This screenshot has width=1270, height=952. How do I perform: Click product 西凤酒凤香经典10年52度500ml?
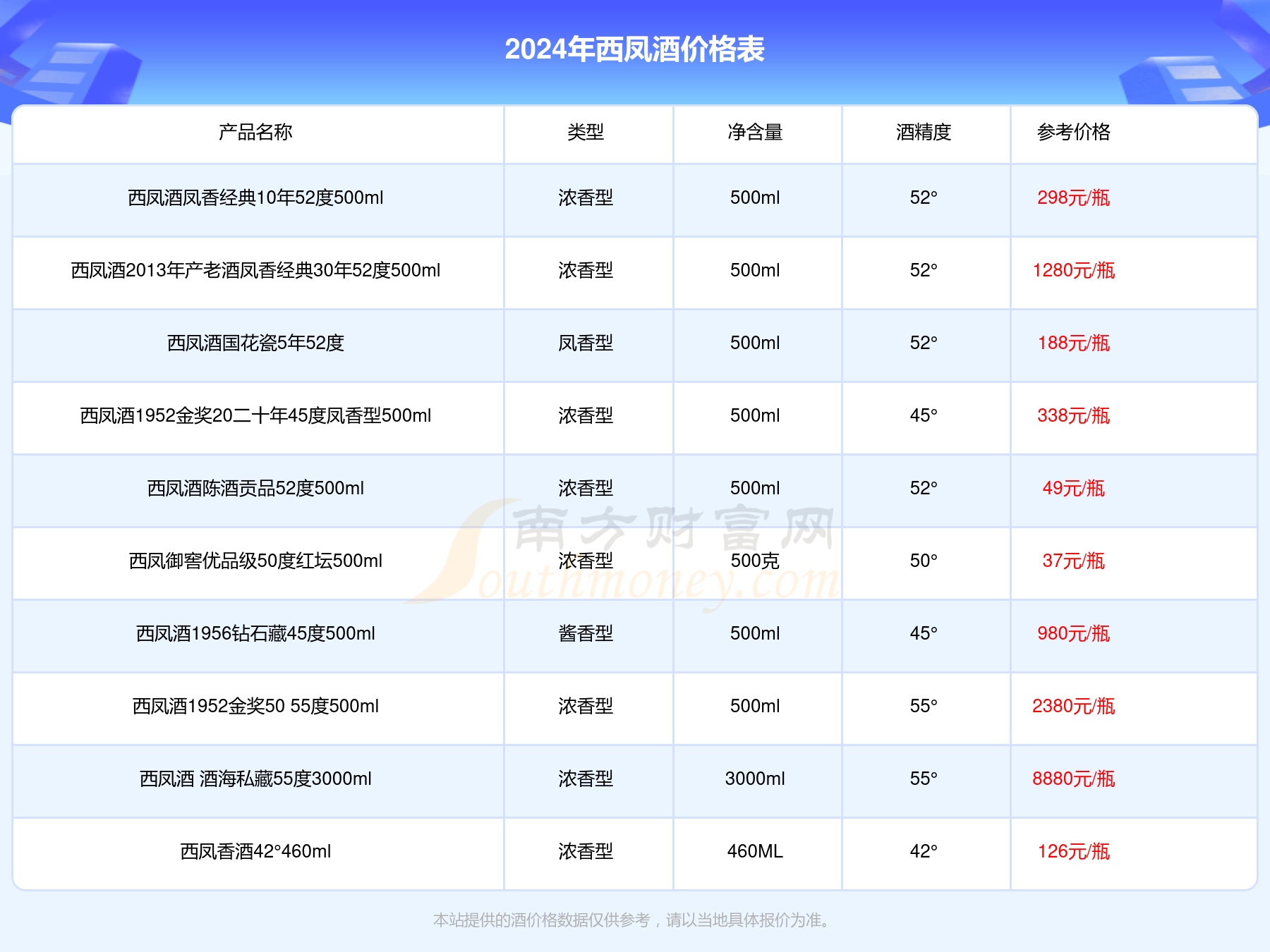pyautogui.click(x=255, y=197)
